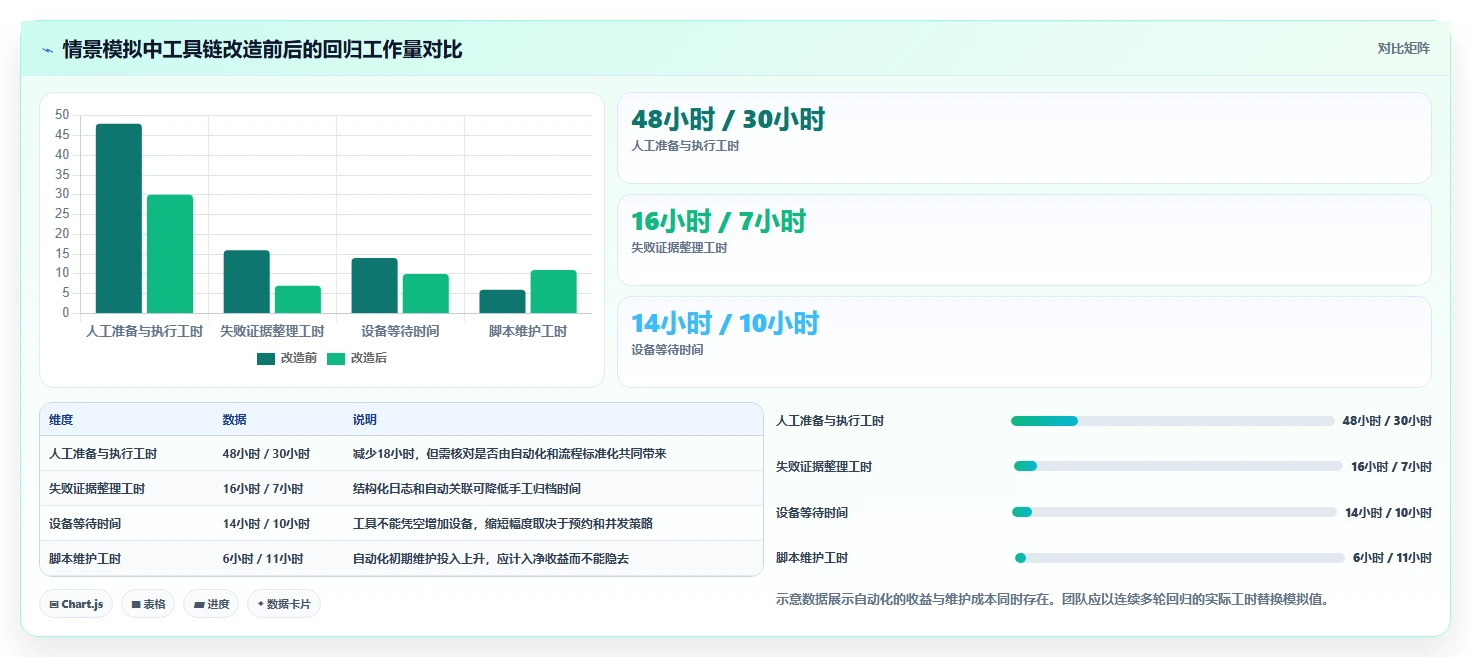Select table cell 人工准备与执行工时
Screen dimensions: 1471x657
103,454
